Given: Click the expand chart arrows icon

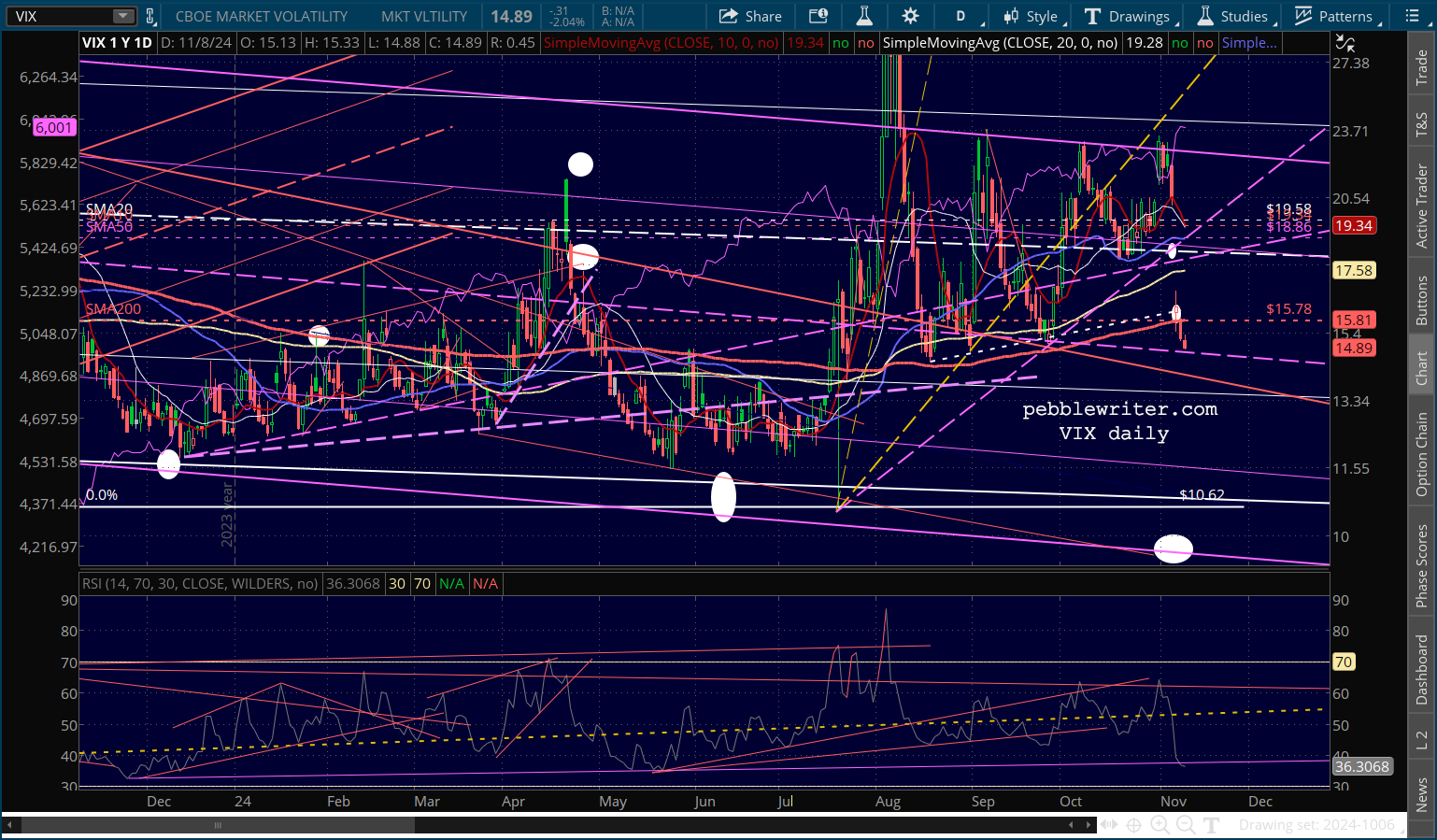Looking at the screenshot, I should pyautogui.click(x=1108, y=824).
